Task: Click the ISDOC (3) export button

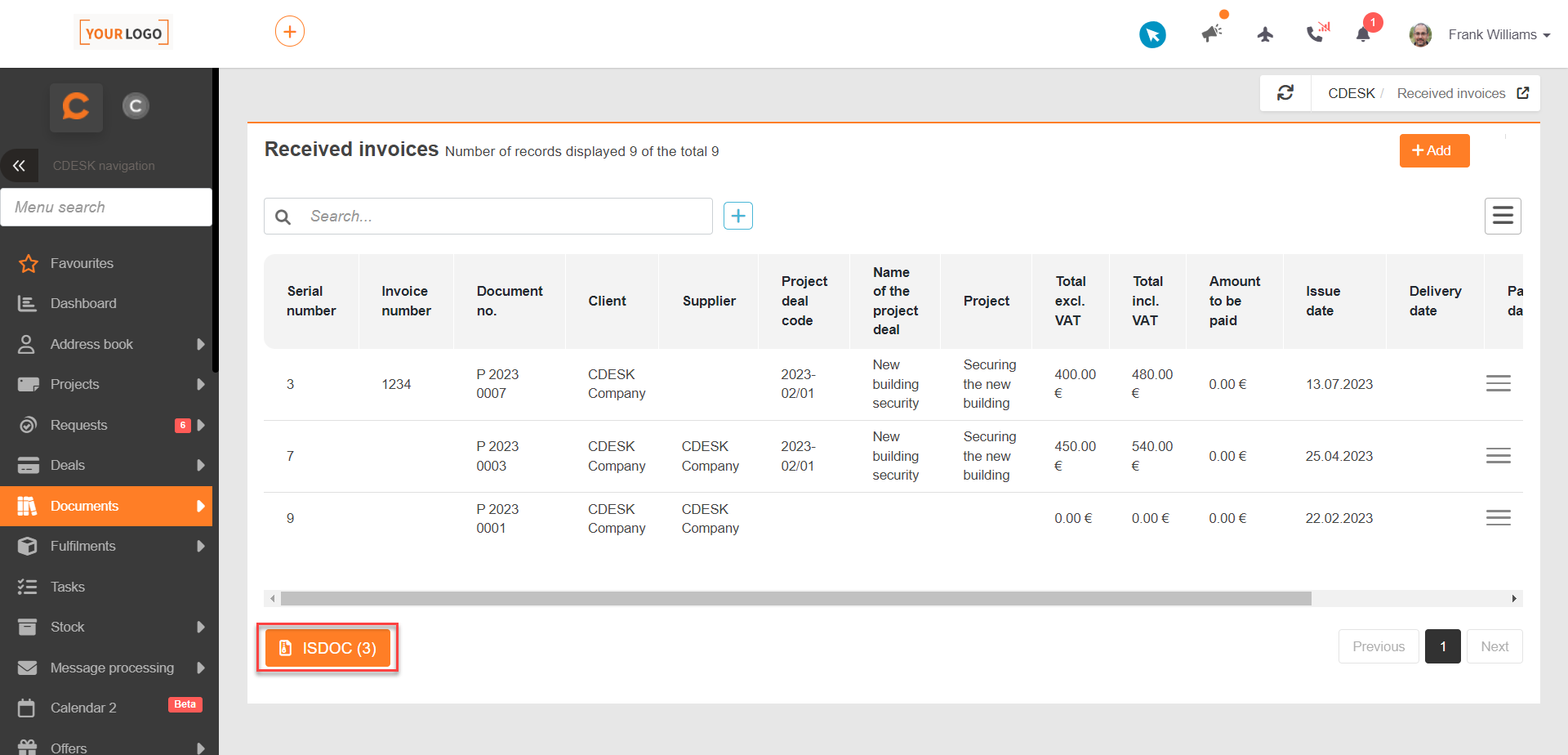Action: click(x=327, y=648)
